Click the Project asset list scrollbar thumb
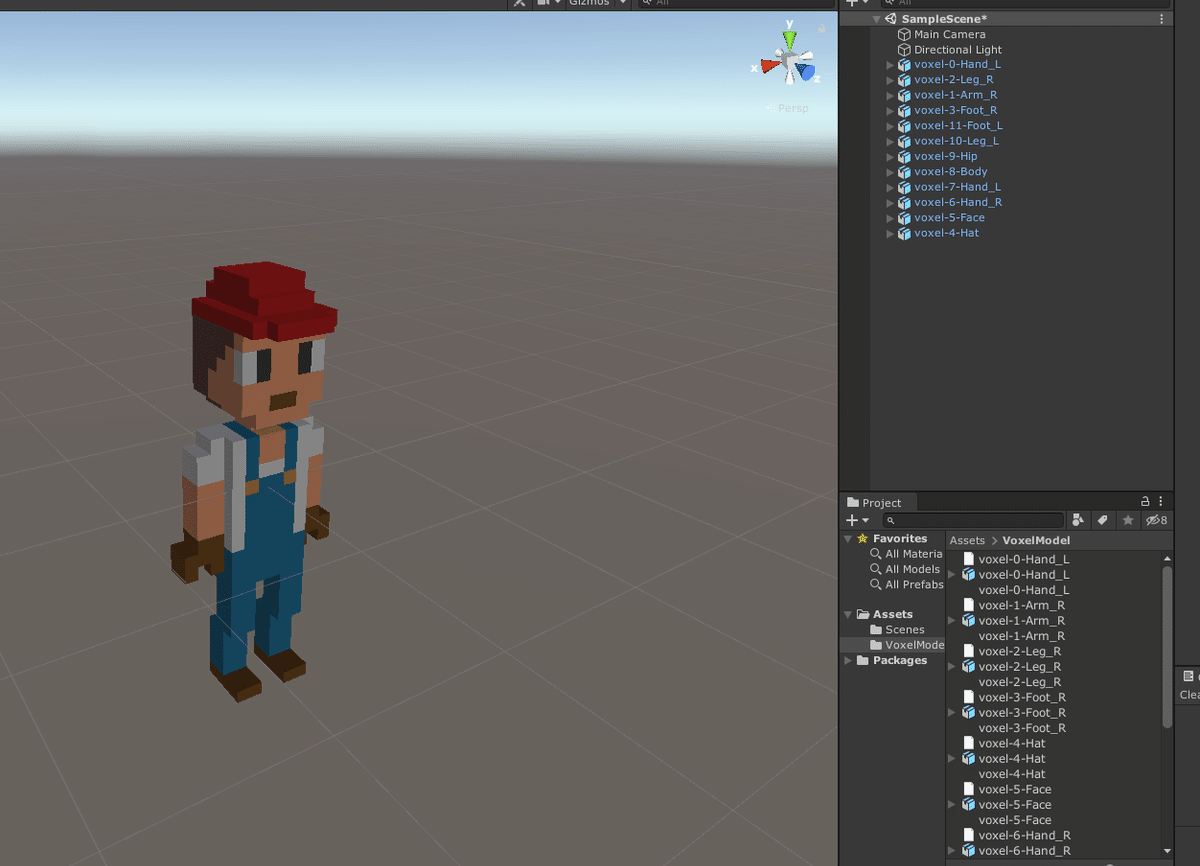Viewport: 1200px width, 866px height. [x=1167, y=646]
